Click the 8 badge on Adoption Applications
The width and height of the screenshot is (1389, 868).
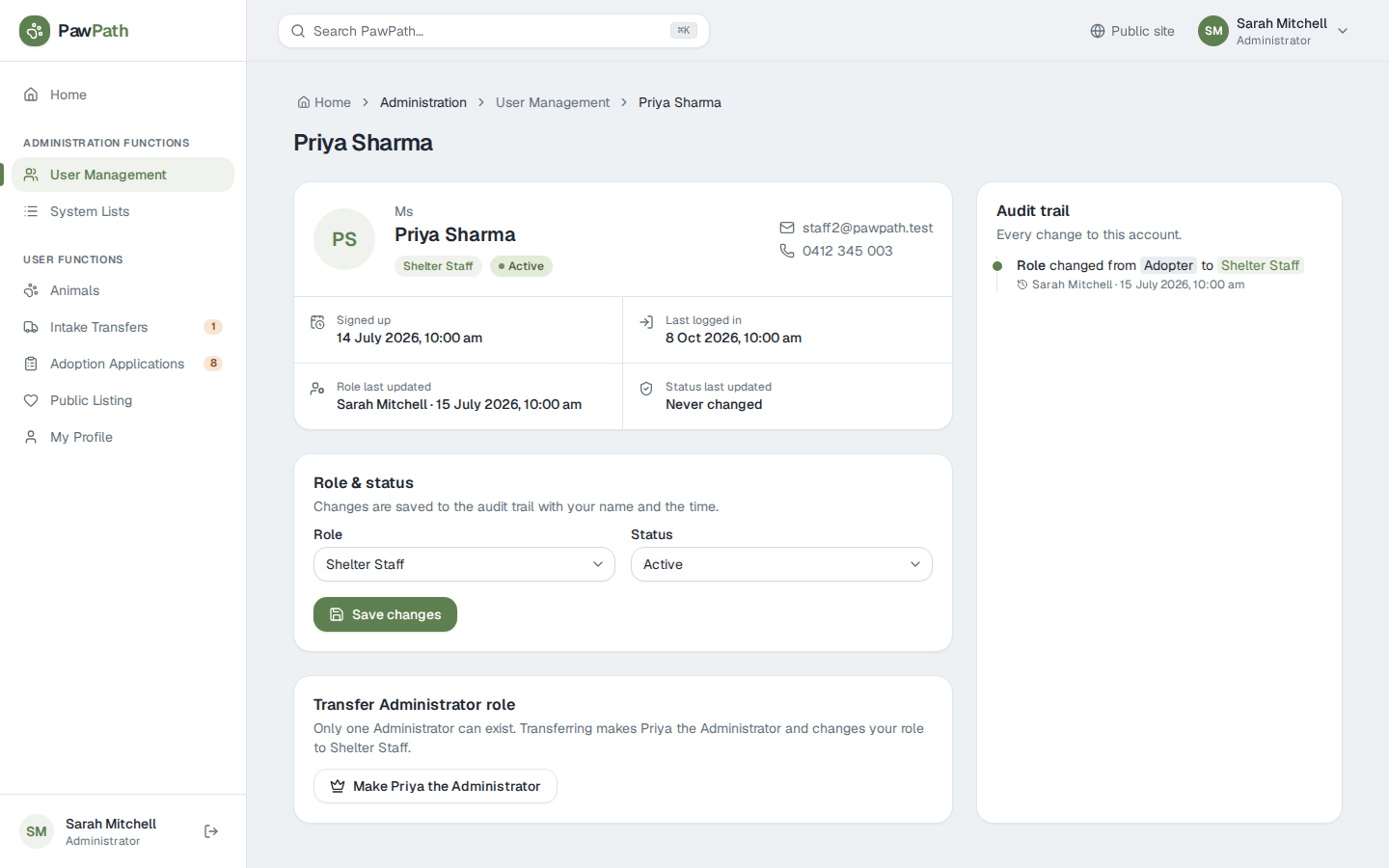pyautogui.click(x=213, y=364)
